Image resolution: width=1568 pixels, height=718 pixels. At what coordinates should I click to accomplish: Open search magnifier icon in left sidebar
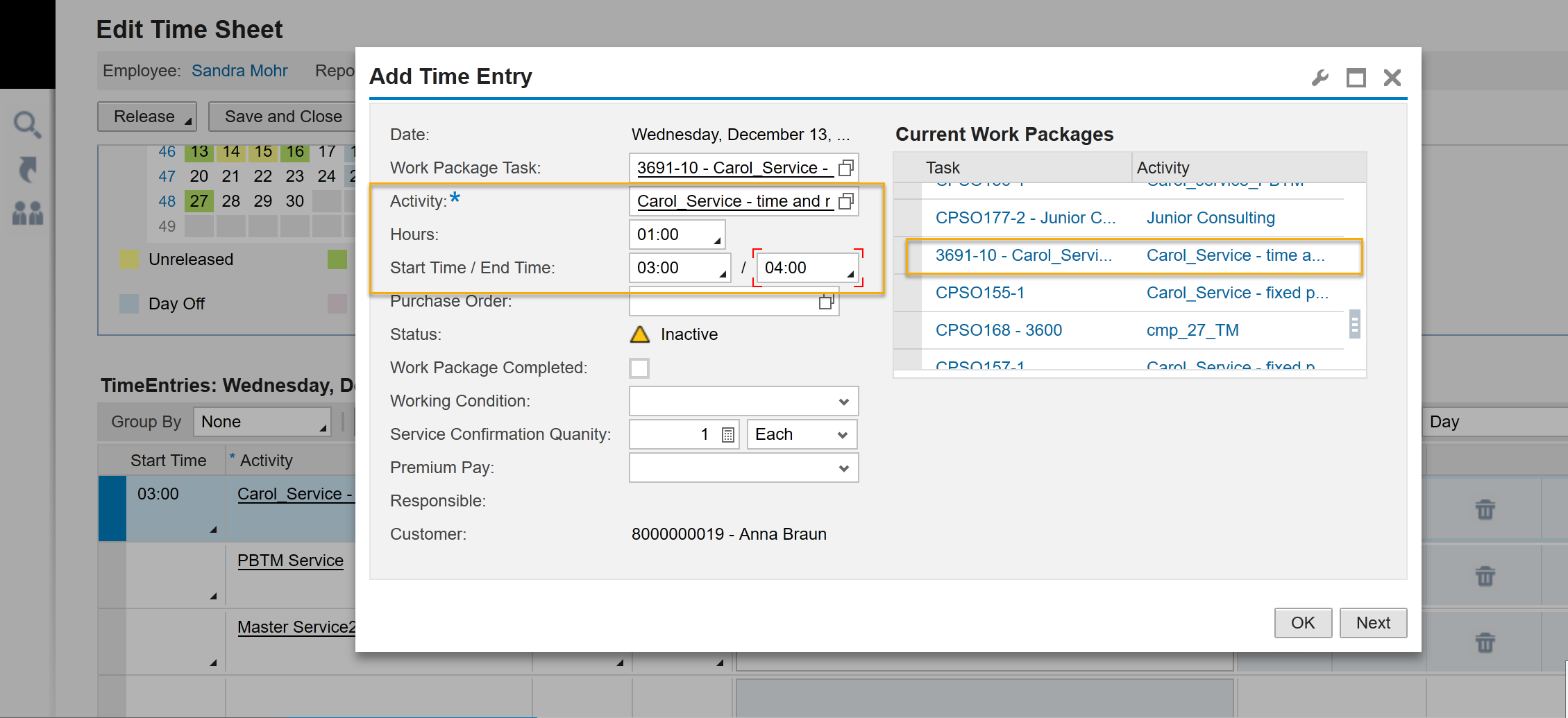[28, 125]
